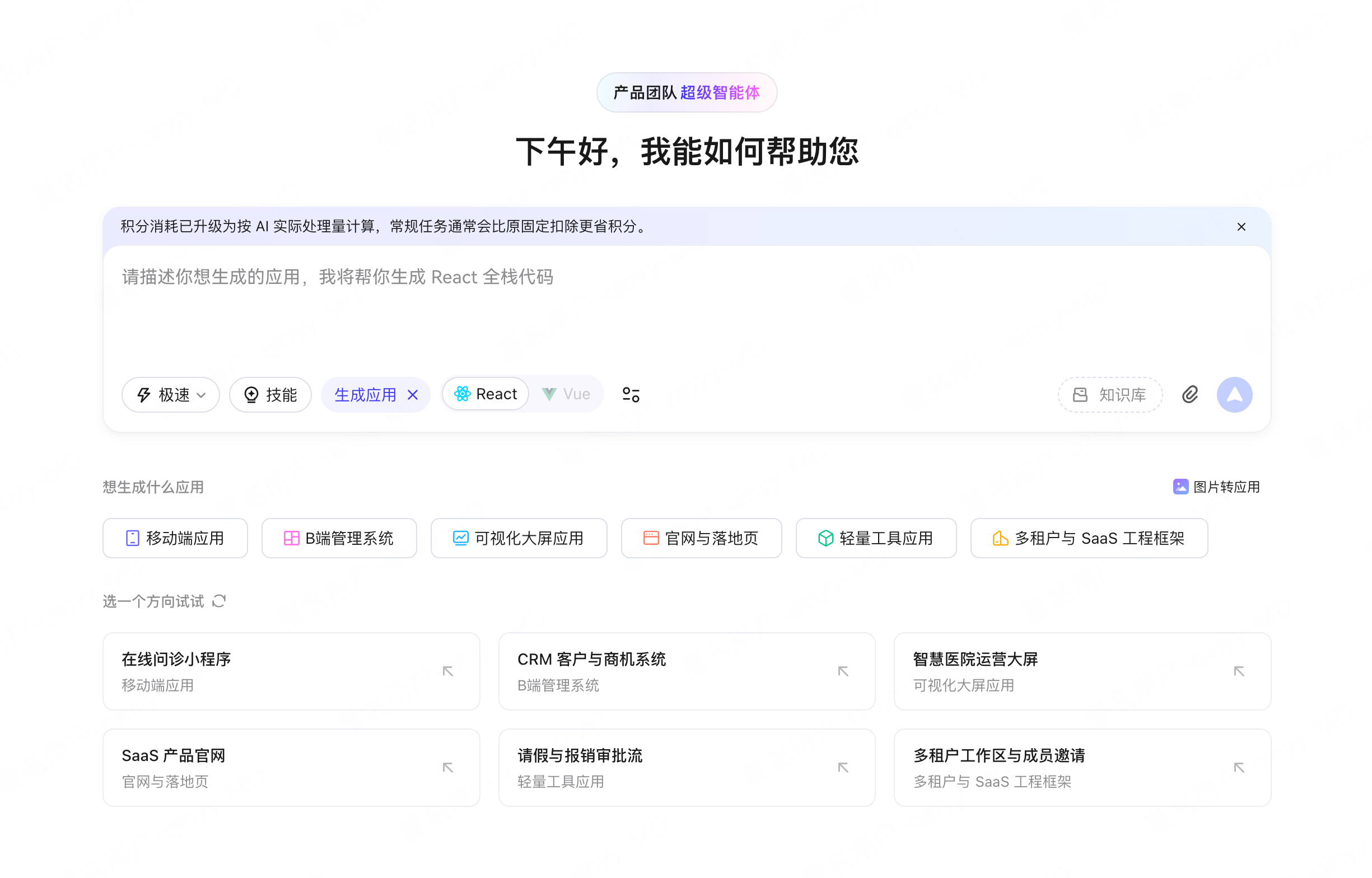Attach a file with the paperclip icon
Image resolution: width=1372 pixels, height=878 pixels.
(x=1189, y=395)
